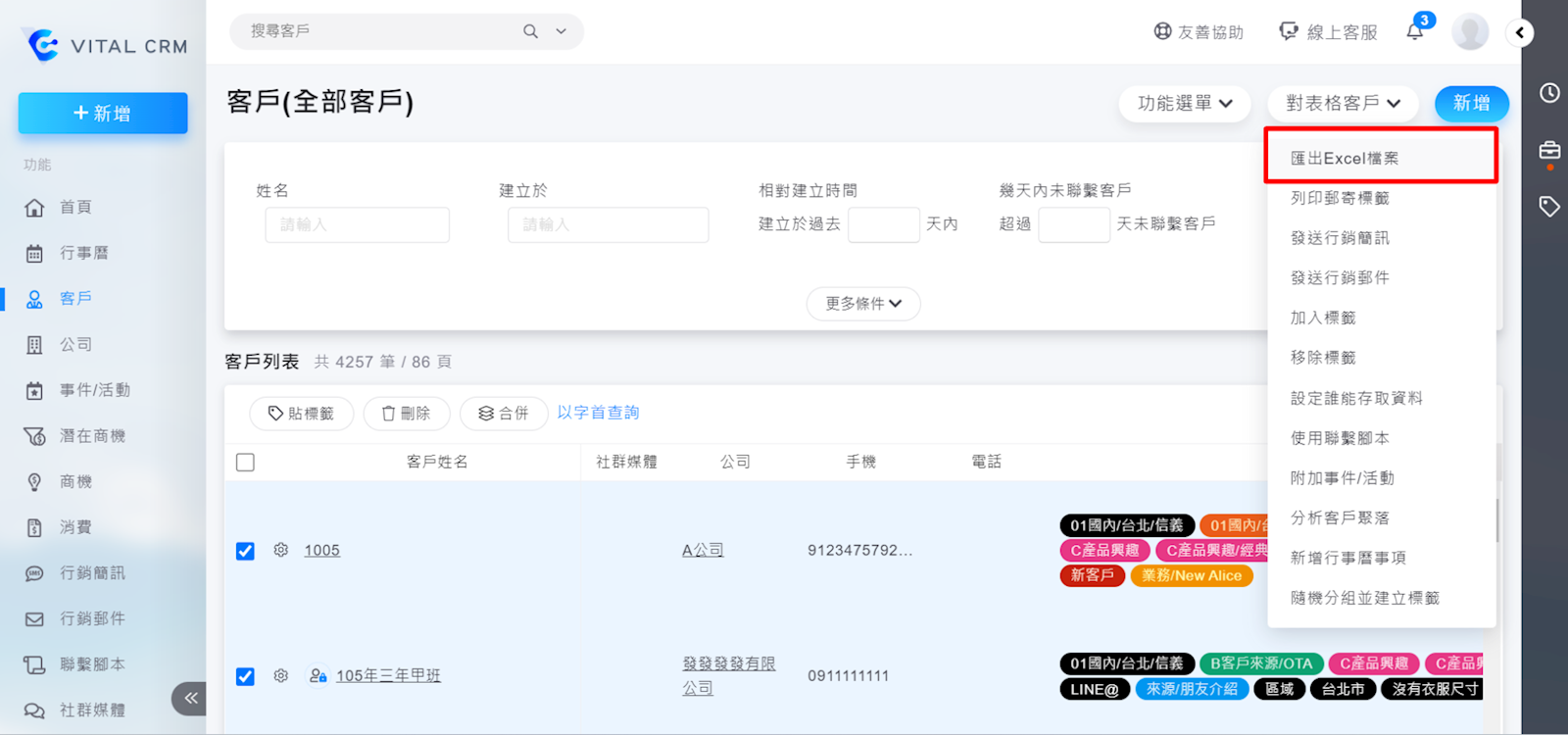This screenshot has height=735, width=1568.
Task: Open the clock history icon in right panel
Action: [x=1549, y=93]
